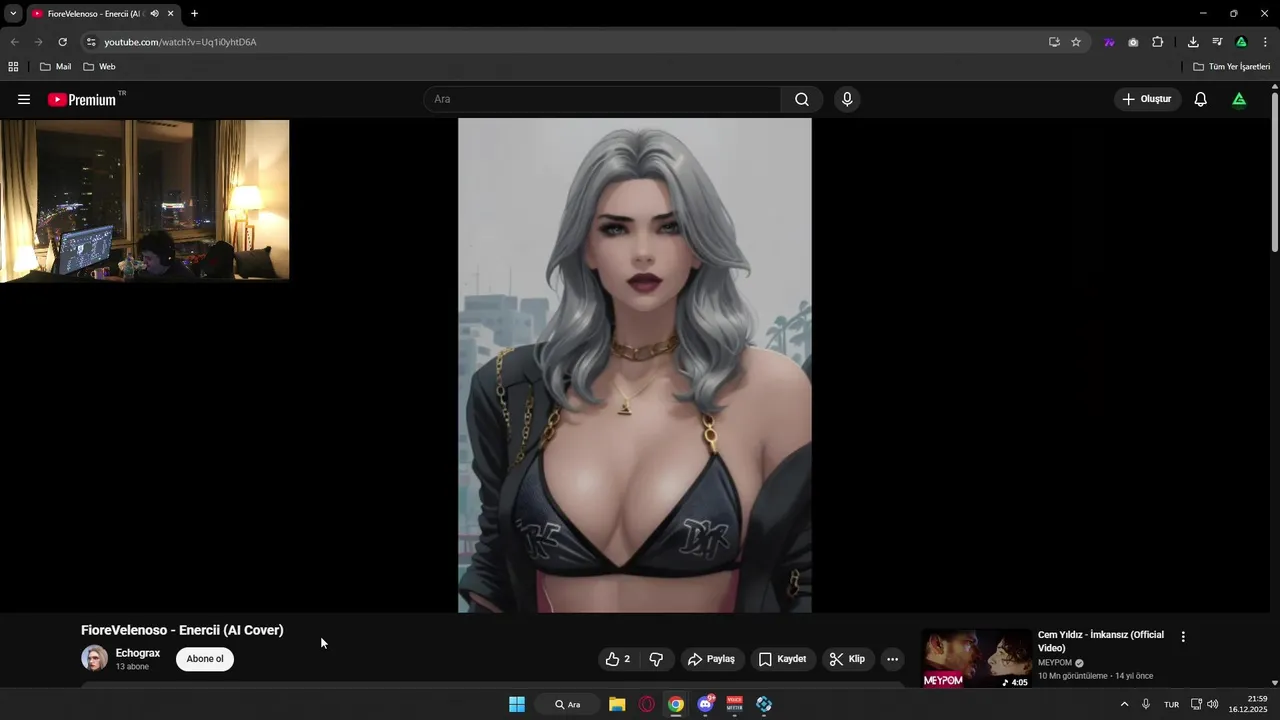Screen dimensions: 1280x720
Task: Reload the page in Chrome
Action: click(62, 42)
